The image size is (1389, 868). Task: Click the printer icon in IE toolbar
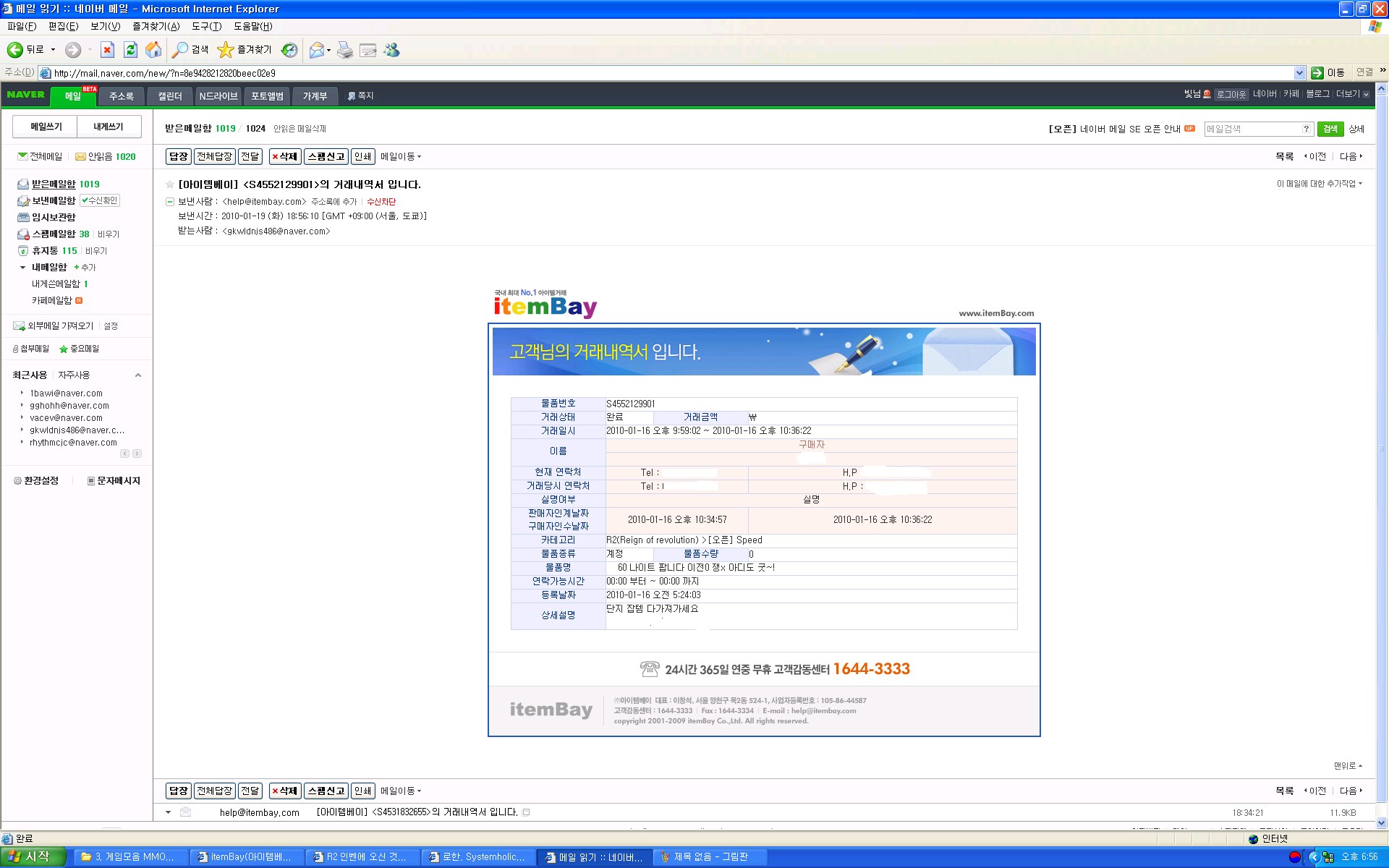[345, 50]
